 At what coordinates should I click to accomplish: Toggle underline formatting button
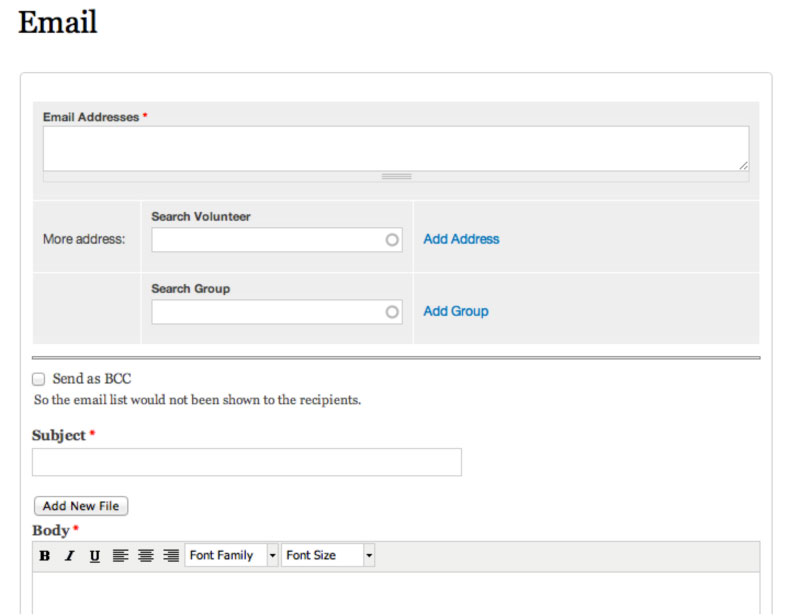click(95, 555)
